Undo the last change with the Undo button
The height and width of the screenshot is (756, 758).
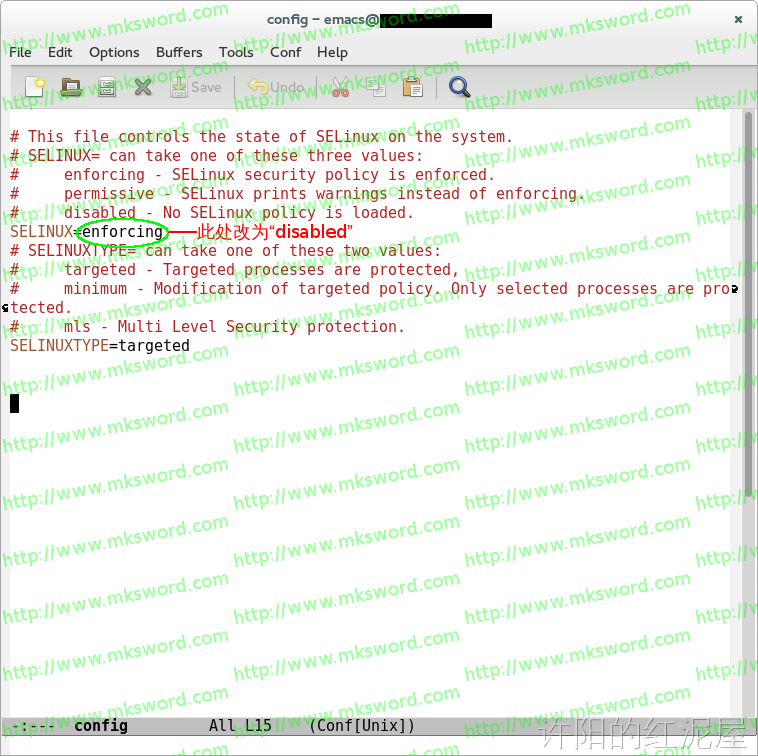(276, 87)
